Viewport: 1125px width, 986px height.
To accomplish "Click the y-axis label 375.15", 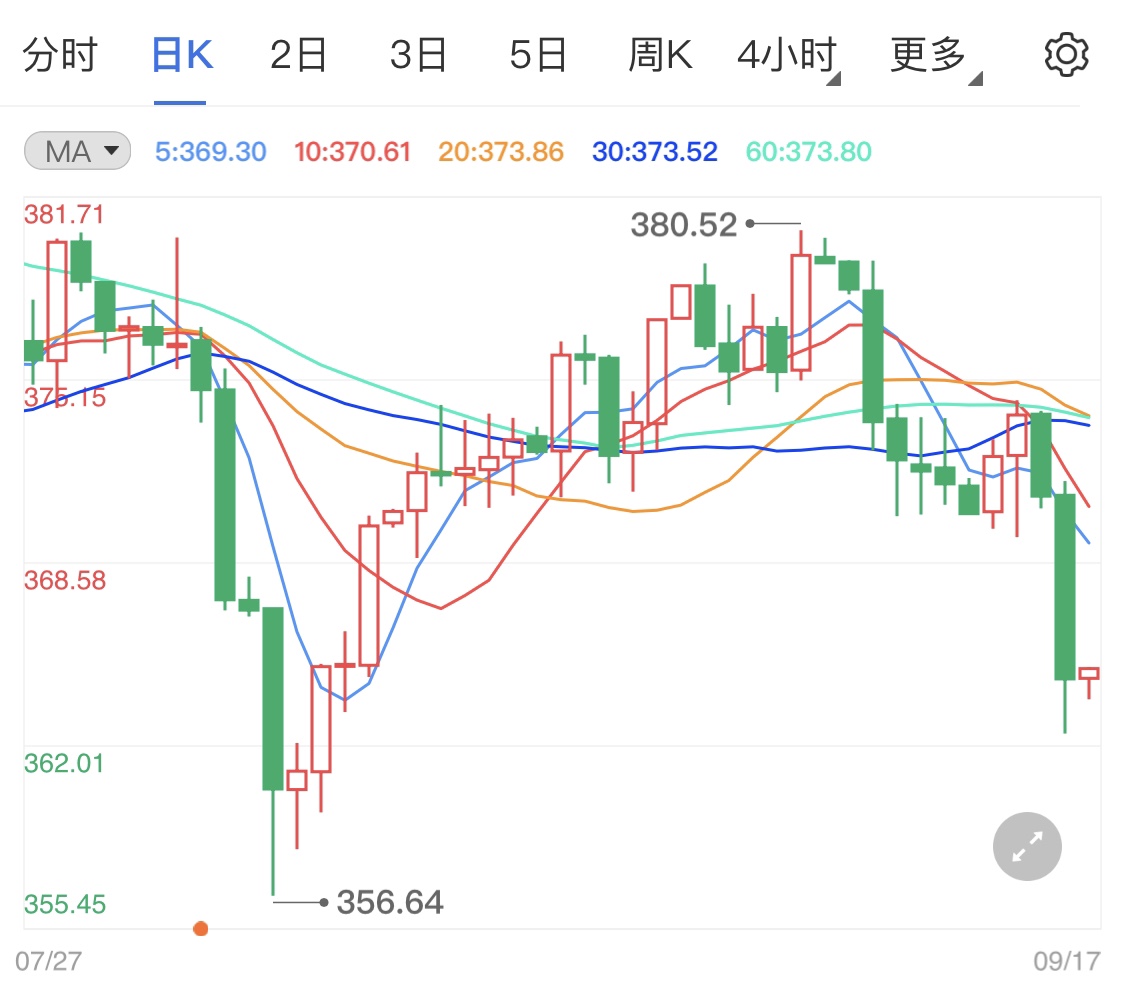I will [x=65, y=397].
